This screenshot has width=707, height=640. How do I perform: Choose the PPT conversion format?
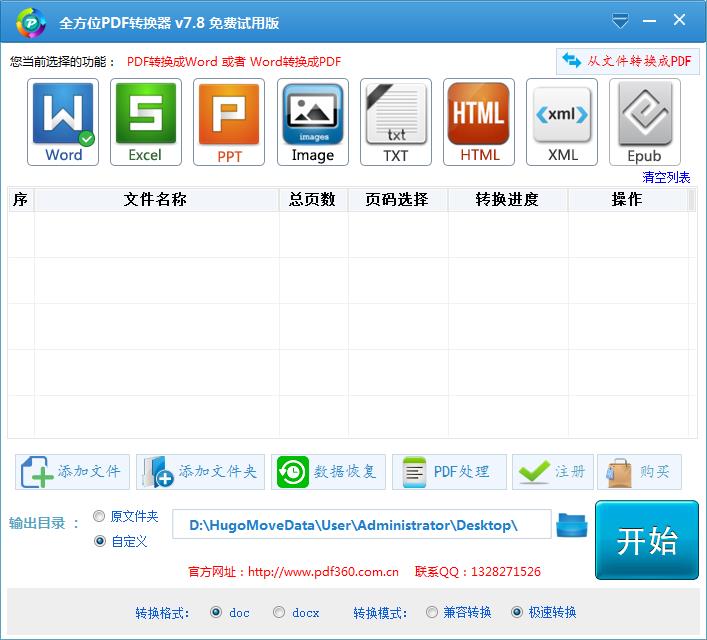click(x=229, y=122)
